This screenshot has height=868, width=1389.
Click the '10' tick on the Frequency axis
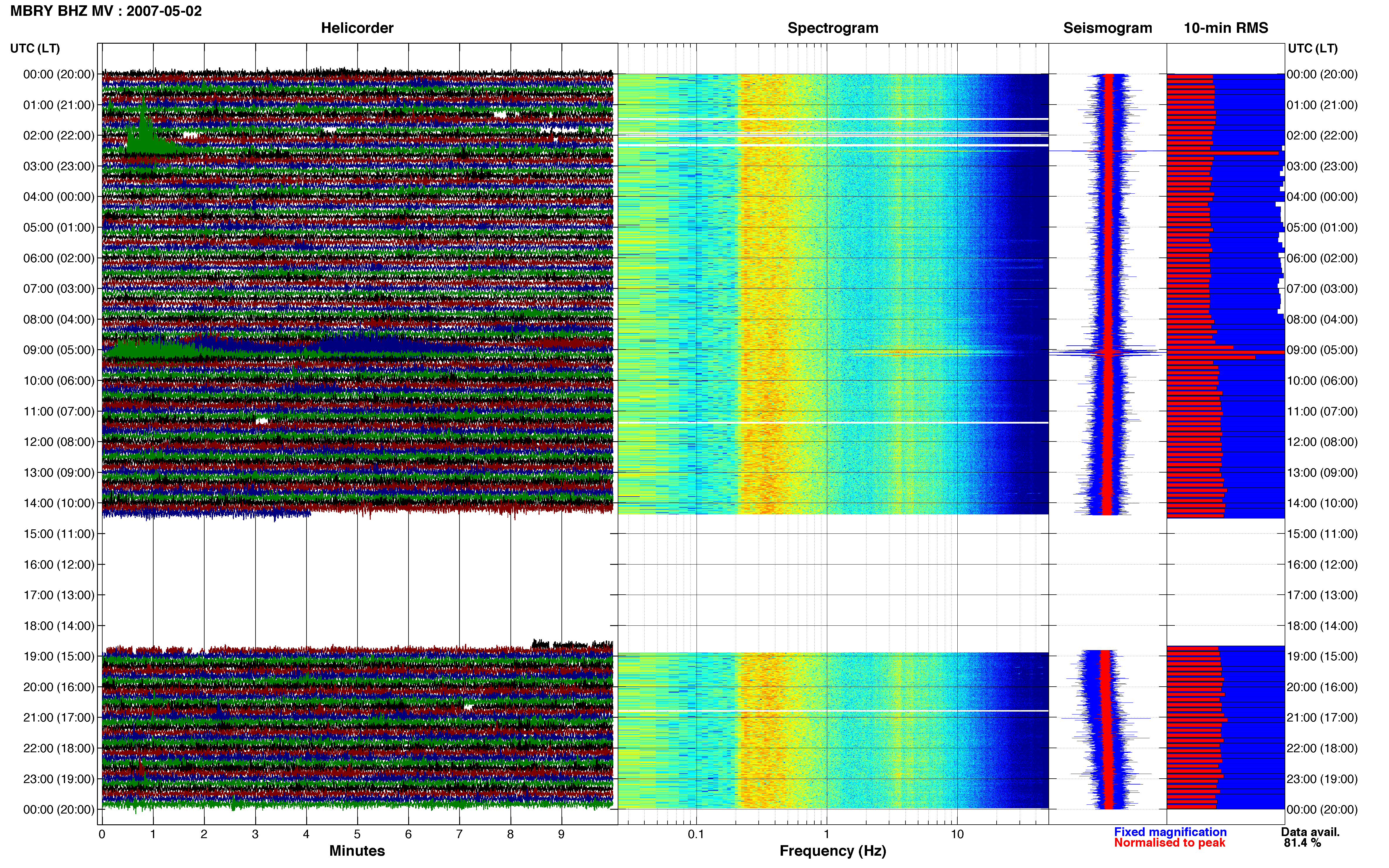coord(957,835)
